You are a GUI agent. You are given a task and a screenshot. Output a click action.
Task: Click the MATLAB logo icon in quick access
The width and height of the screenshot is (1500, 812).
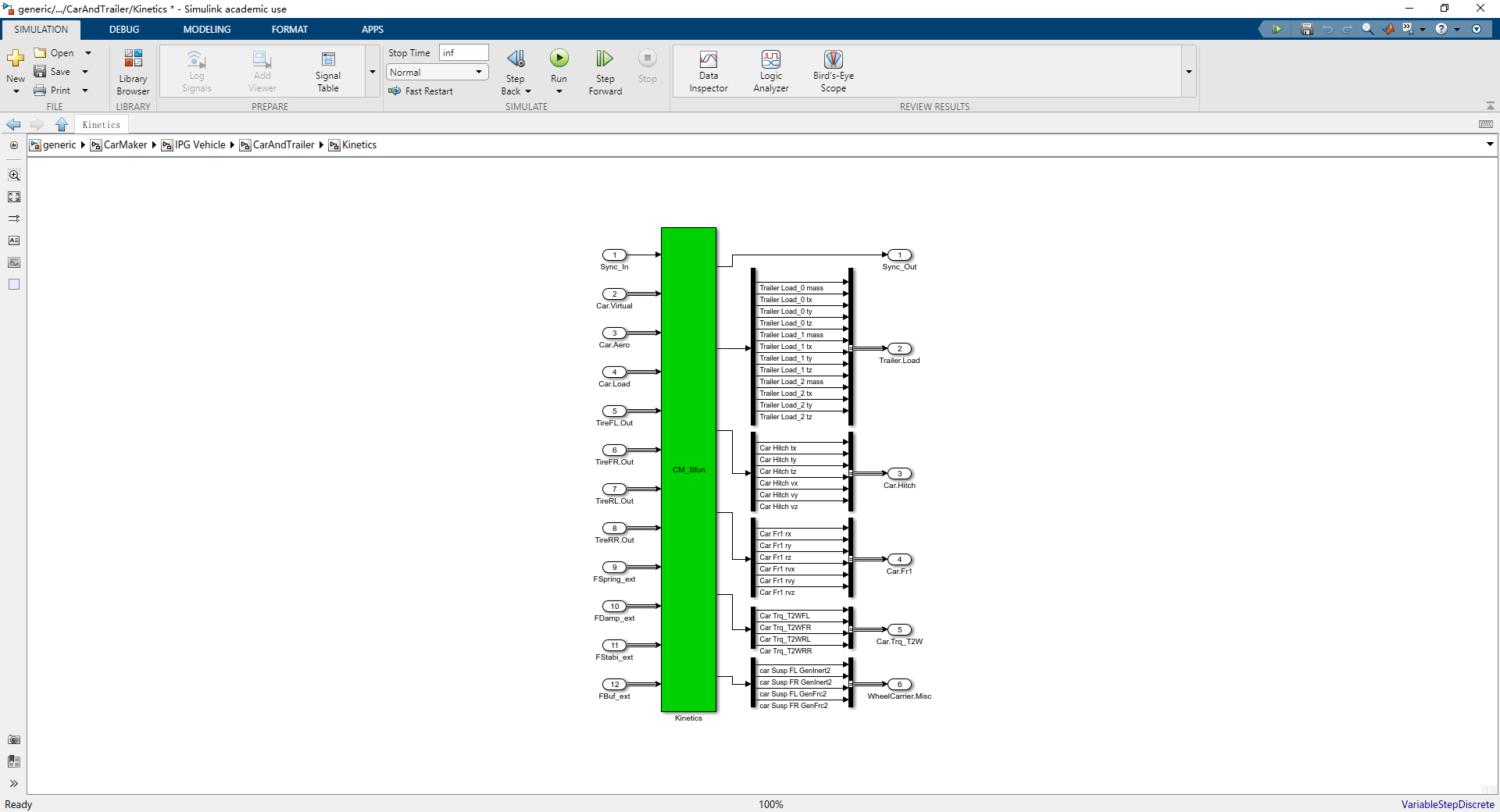[x=1388, y=29]
